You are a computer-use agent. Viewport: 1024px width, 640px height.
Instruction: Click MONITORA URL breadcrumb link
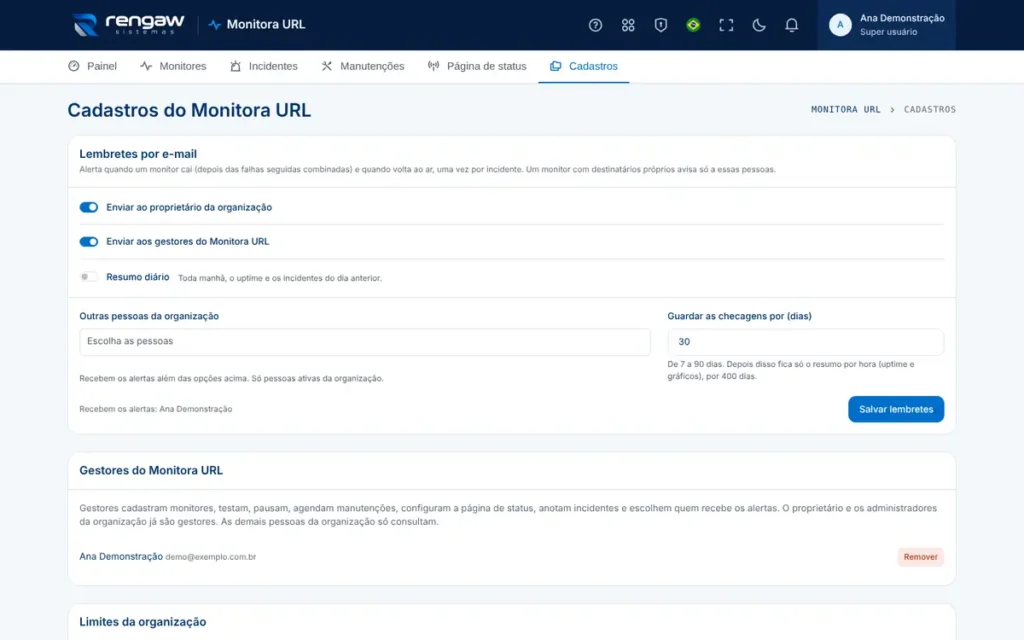pyautogui.click(x=845, y=110)
